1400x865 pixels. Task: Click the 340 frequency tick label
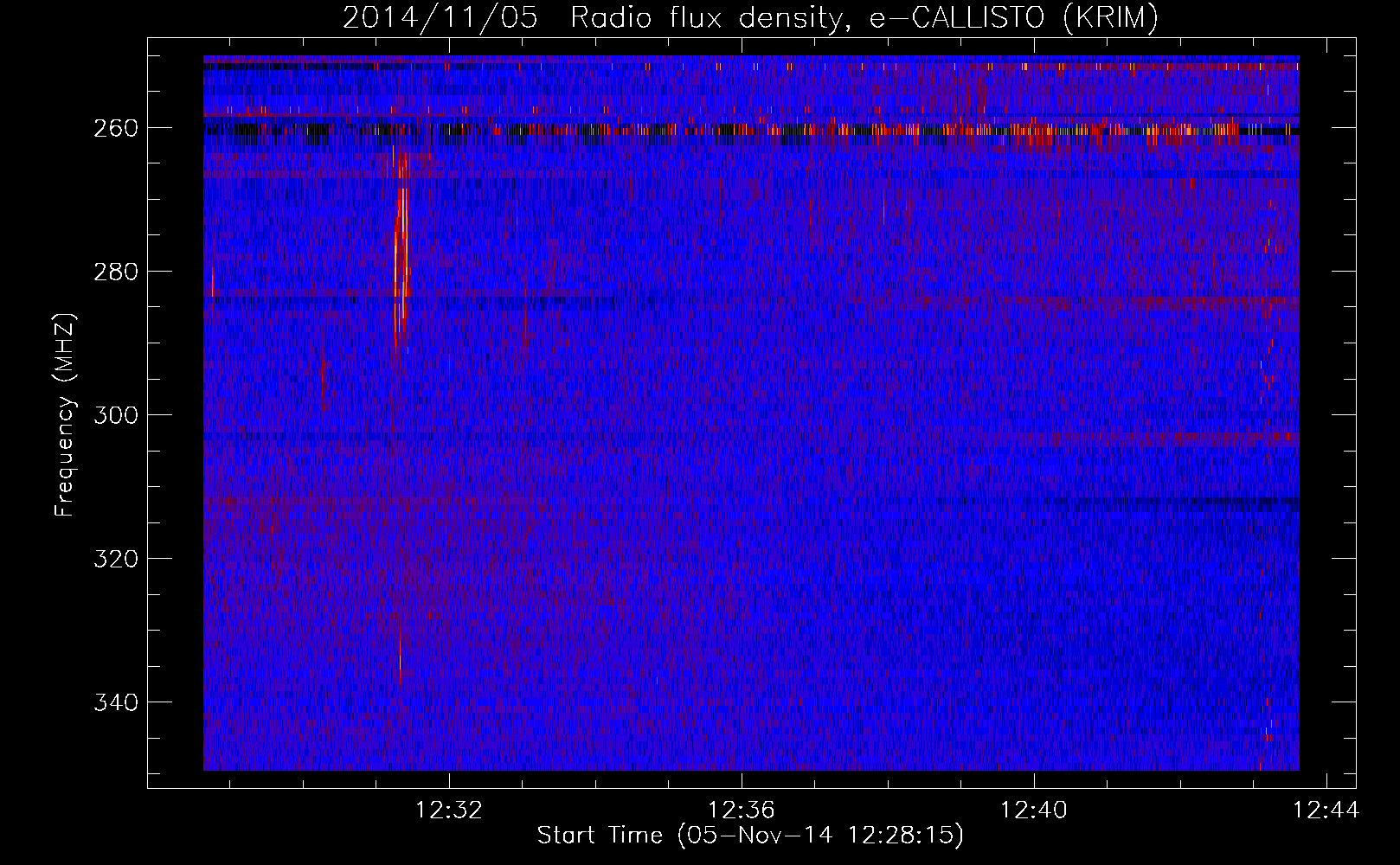[115, 702]
